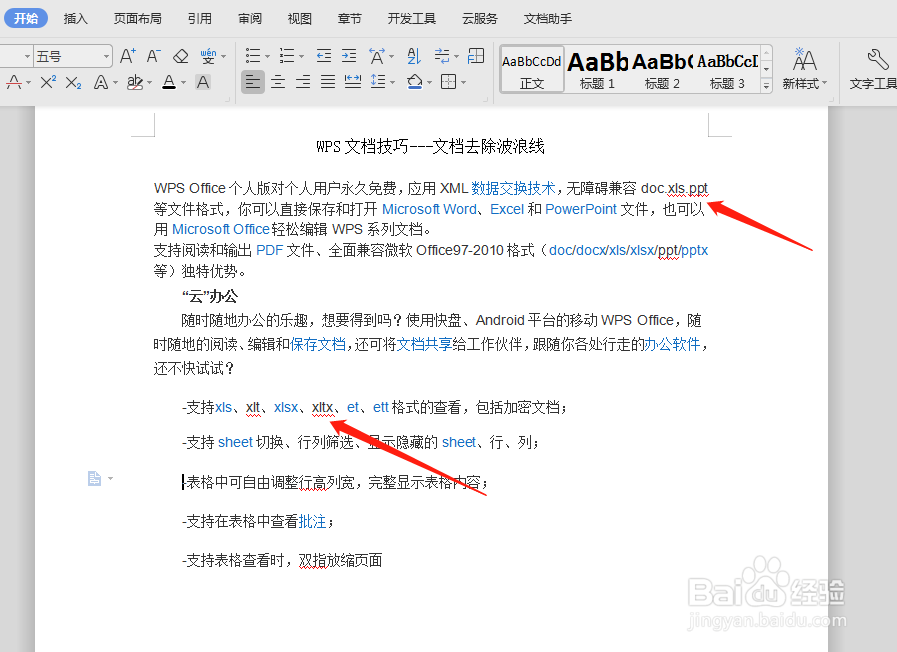This screenshot has width=897, height=652.
Task: Sort text with A-Z icon
Action: (414, 56)
